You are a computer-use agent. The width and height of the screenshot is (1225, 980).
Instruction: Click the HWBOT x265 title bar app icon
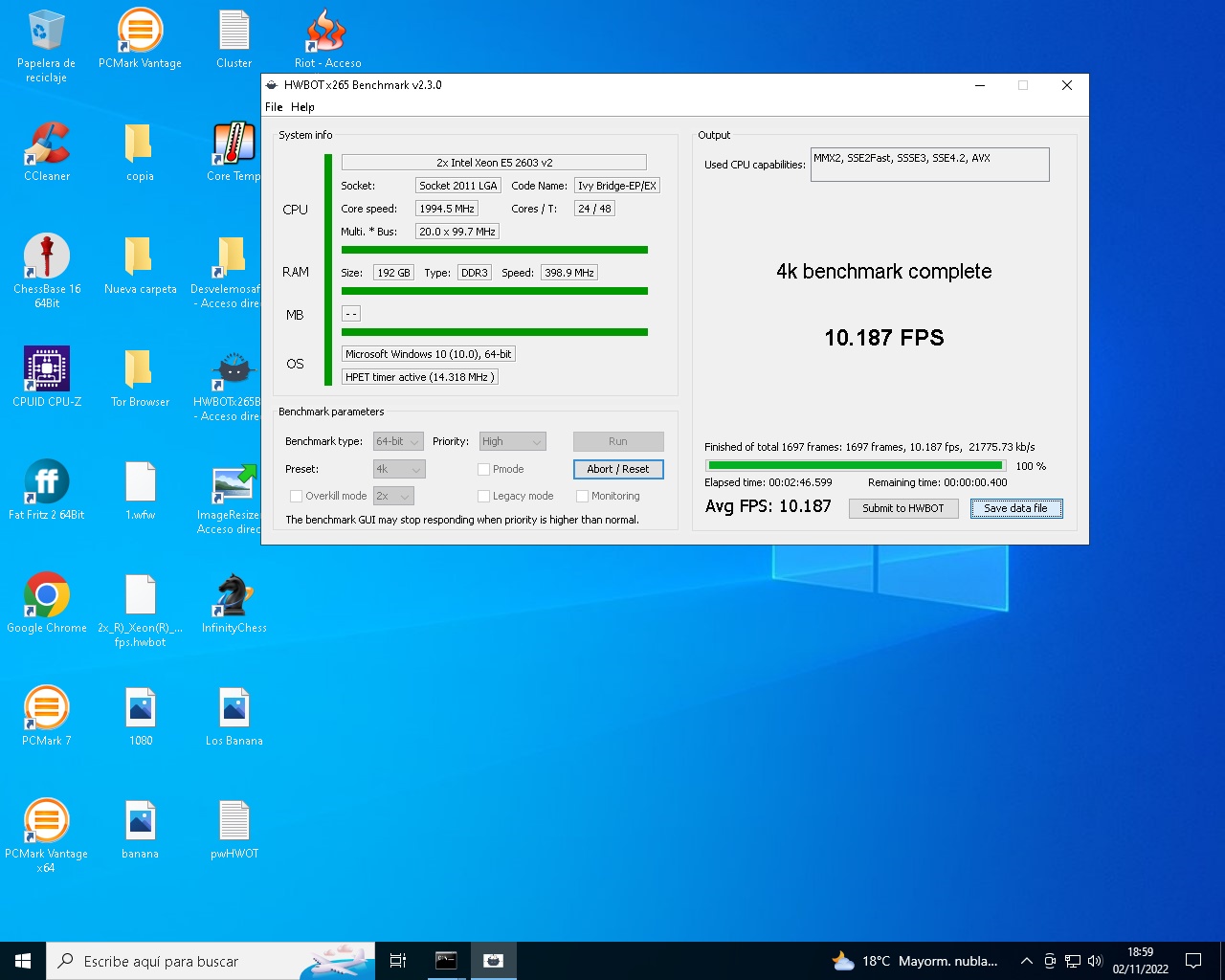(272, 85)
